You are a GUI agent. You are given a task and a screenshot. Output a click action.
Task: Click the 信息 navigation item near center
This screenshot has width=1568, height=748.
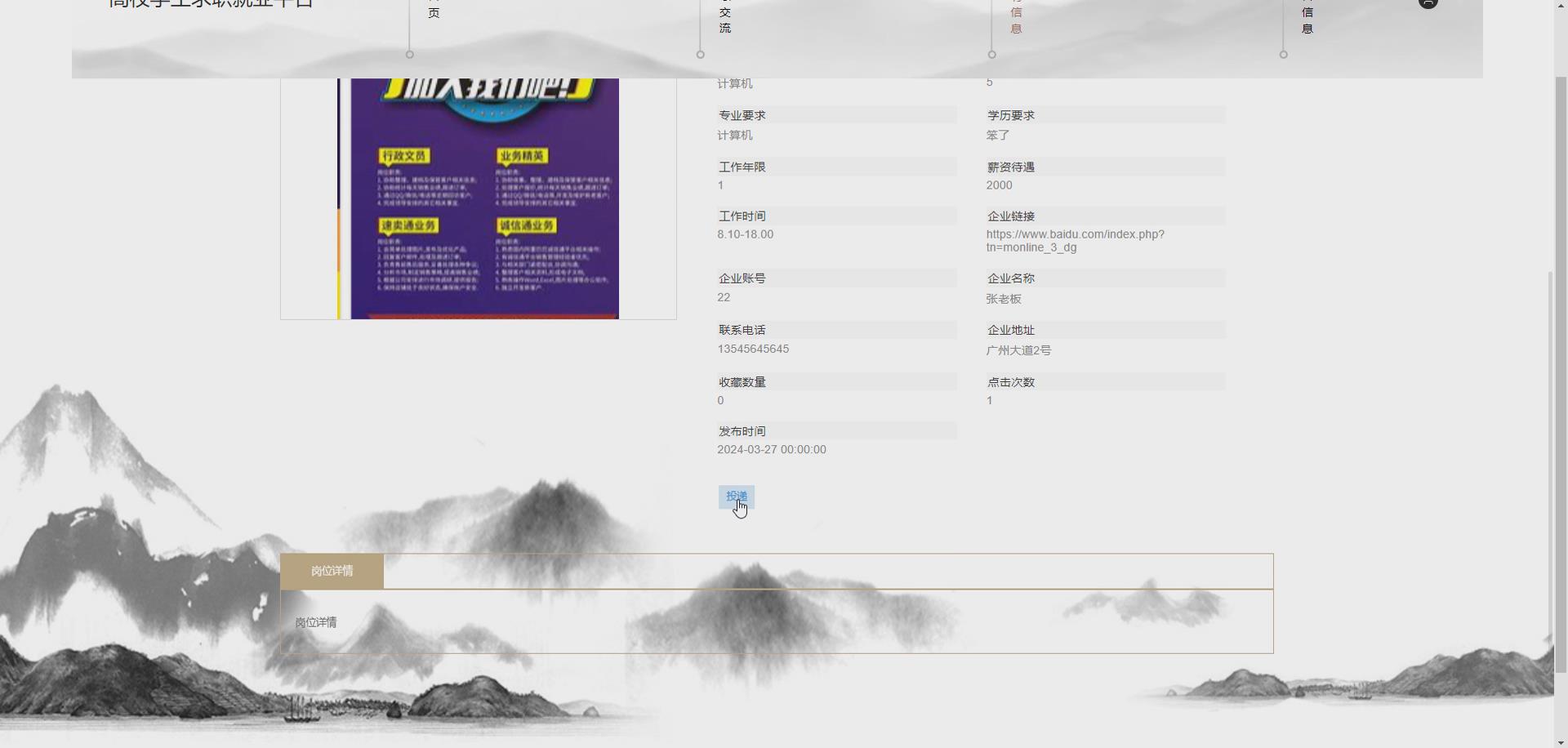coord(1014,20)
